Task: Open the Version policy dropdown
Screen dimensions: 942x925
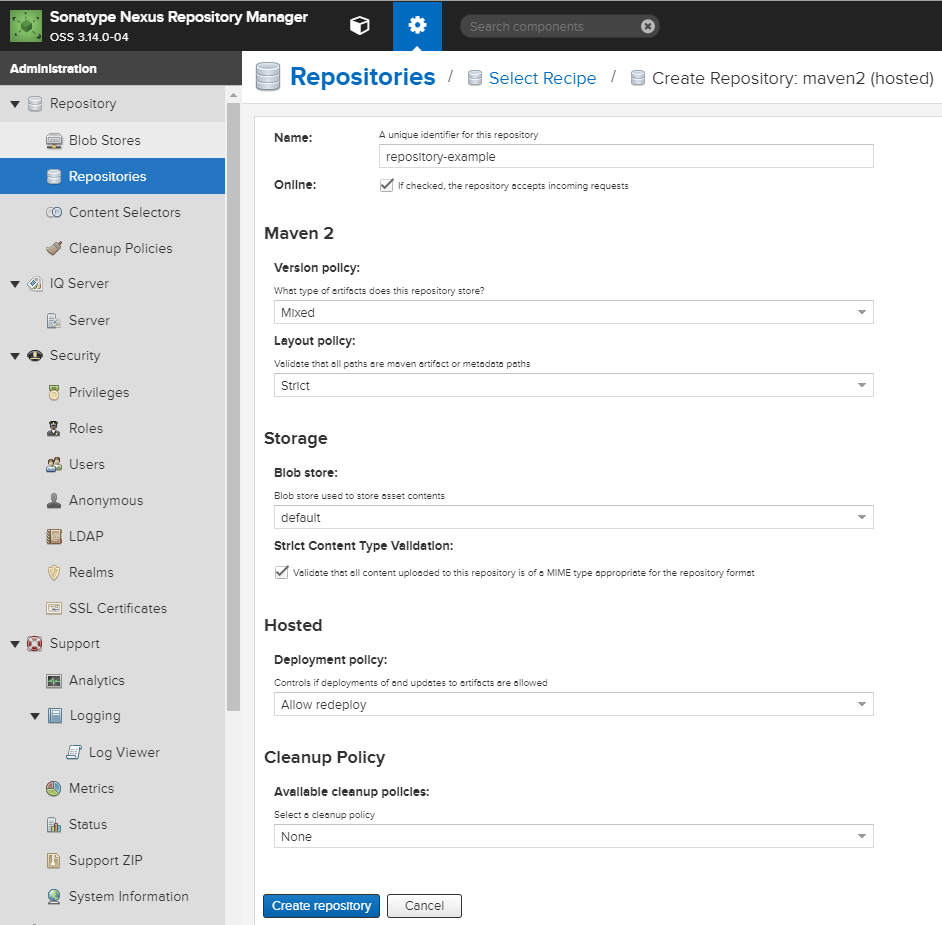Action: (573, 312)
